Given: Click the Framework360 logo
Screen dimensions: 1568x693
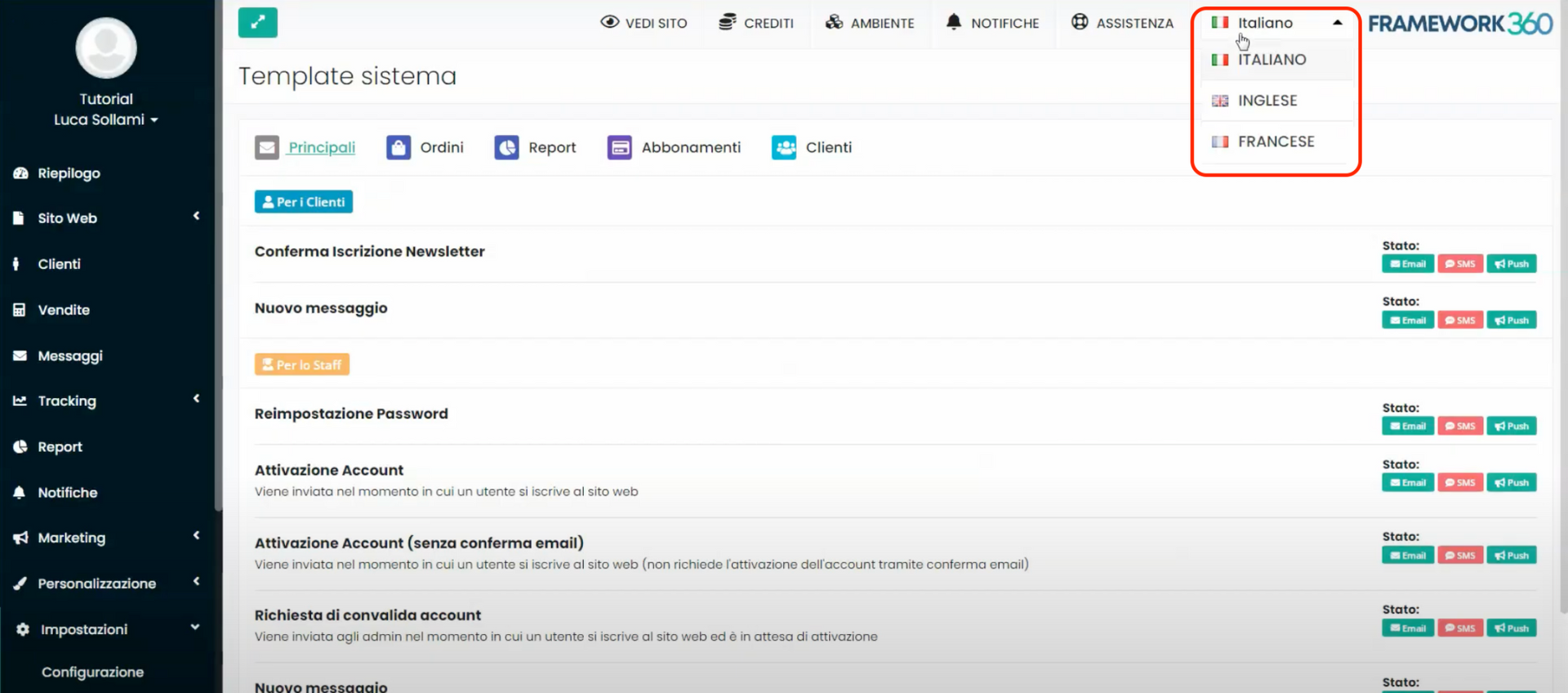Looking at the screenshot, I should (x=1460, y=24).
